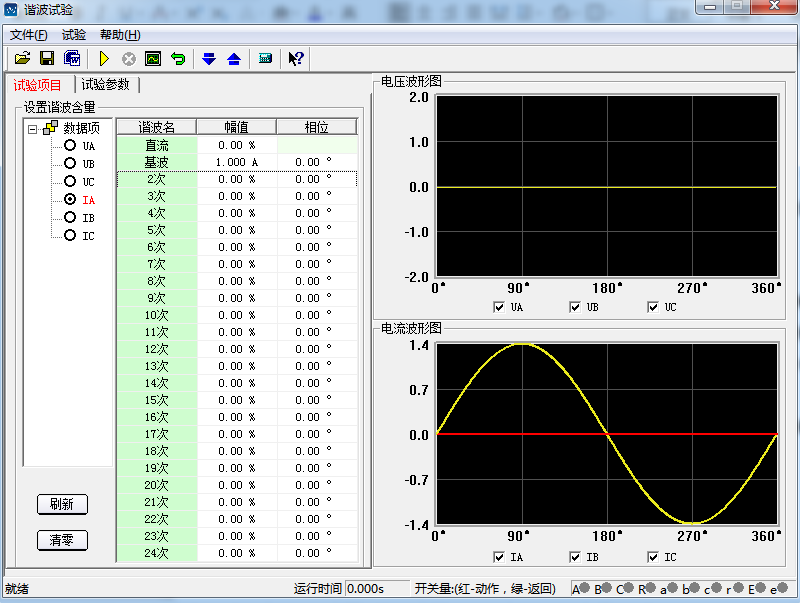Collapse the 数据项 tree node

coord(33,128)
